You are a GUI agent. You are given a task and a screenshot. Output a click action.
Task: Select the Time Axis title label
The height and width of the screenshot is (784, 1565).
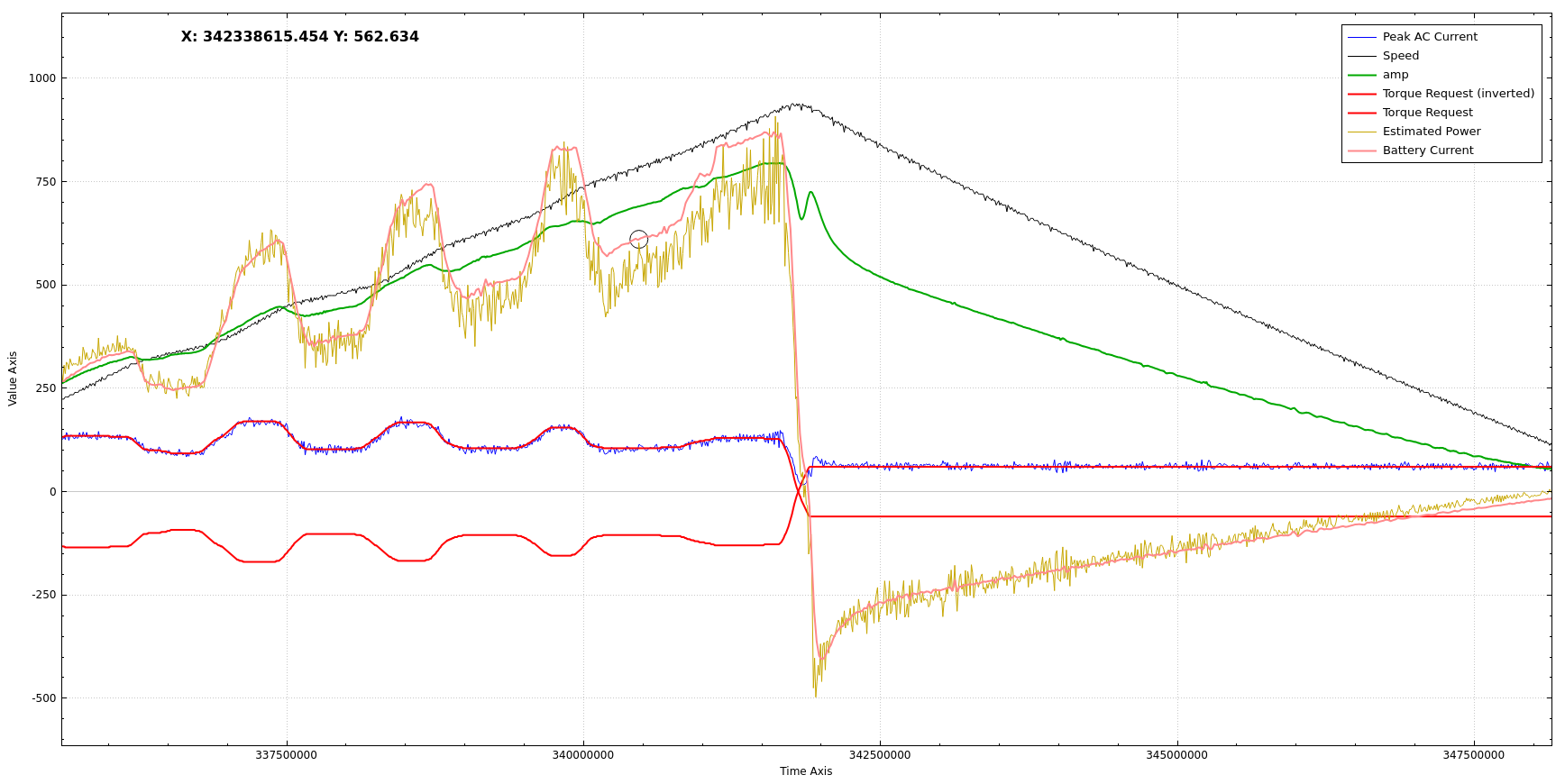click(x=806, y=771)
